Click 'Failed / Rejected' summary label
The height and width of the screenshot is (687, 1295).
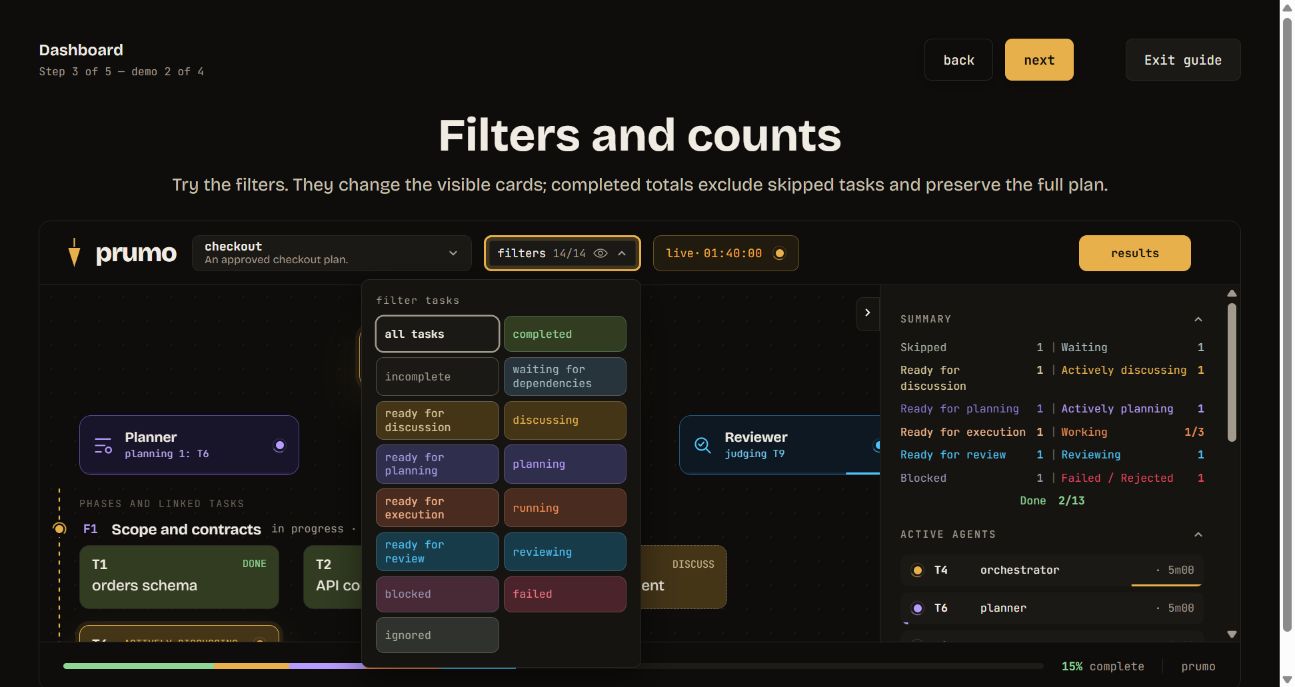click(1117, 478)
